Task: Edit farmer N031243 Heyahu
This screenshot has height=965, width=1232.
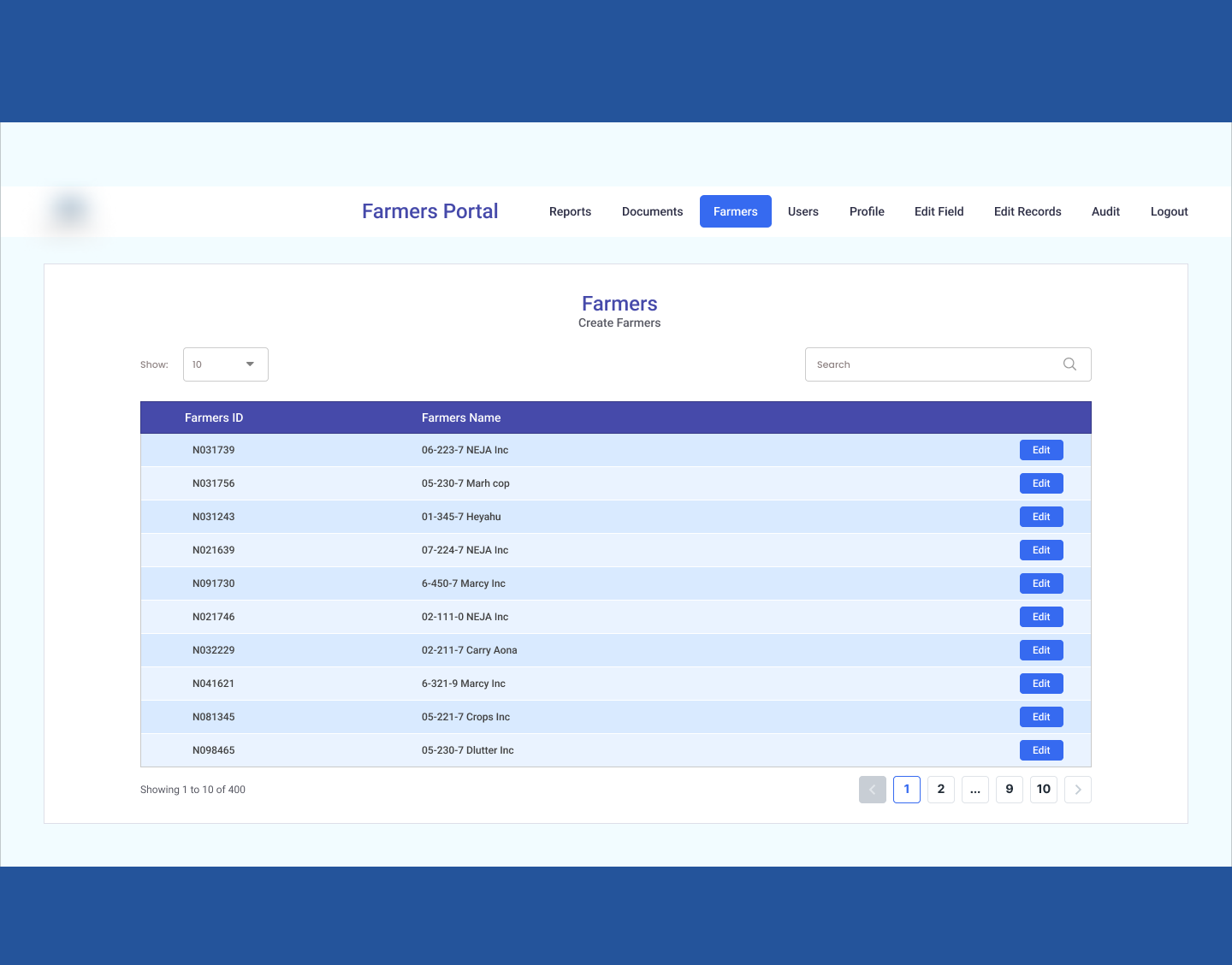Action: [x=1041, y=517]
